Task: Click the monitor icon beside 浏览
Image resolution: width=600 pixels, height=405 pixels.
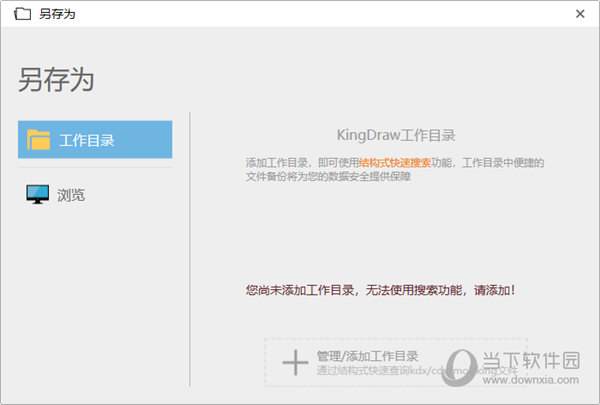Action: pos(38,194)
